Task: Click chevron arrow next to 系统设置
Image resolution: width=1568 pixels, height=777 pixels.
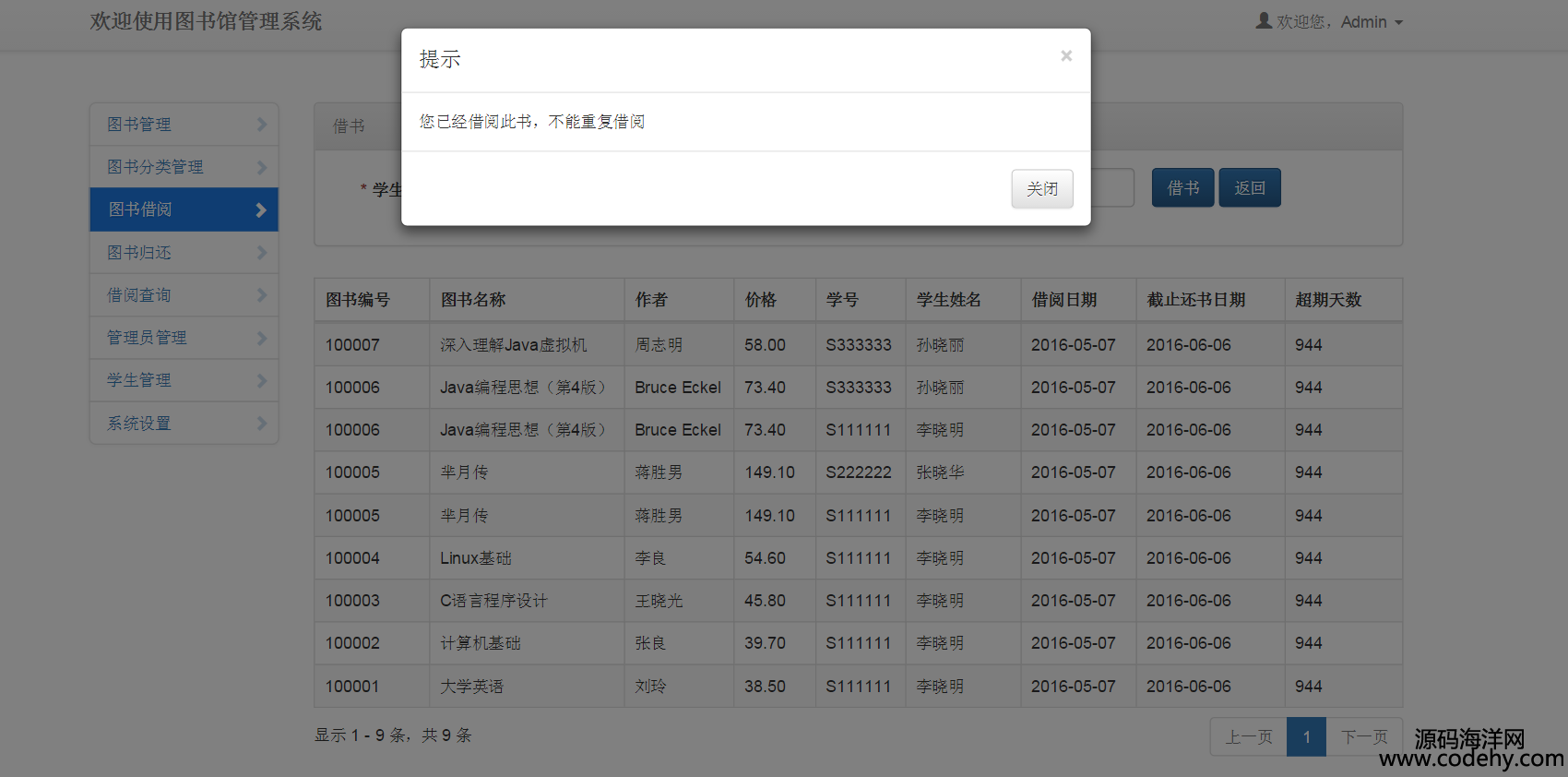Action: (x=261, y=424)
